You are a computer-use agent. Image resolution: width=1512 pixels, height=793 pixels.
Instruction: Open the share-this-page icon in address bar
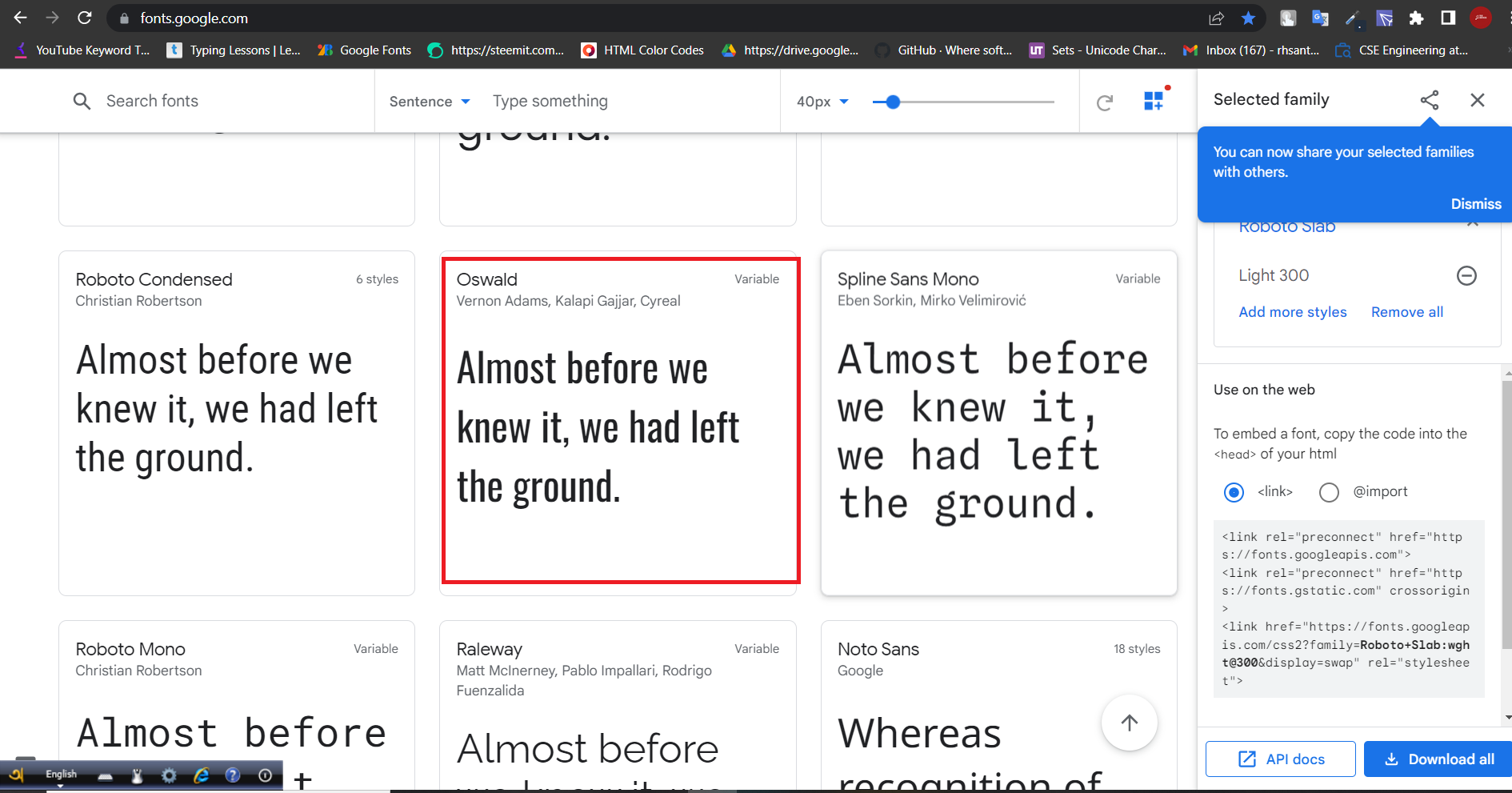click(1216, 18)
